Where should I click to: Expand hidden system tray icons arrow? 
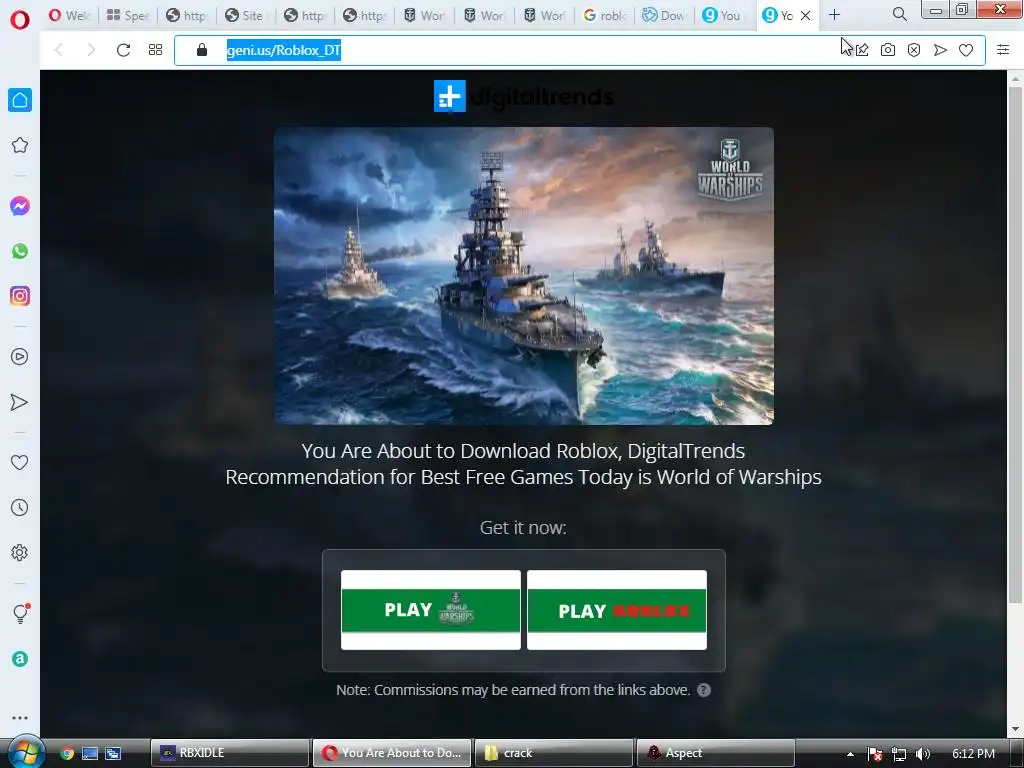(x=850, y=754)
